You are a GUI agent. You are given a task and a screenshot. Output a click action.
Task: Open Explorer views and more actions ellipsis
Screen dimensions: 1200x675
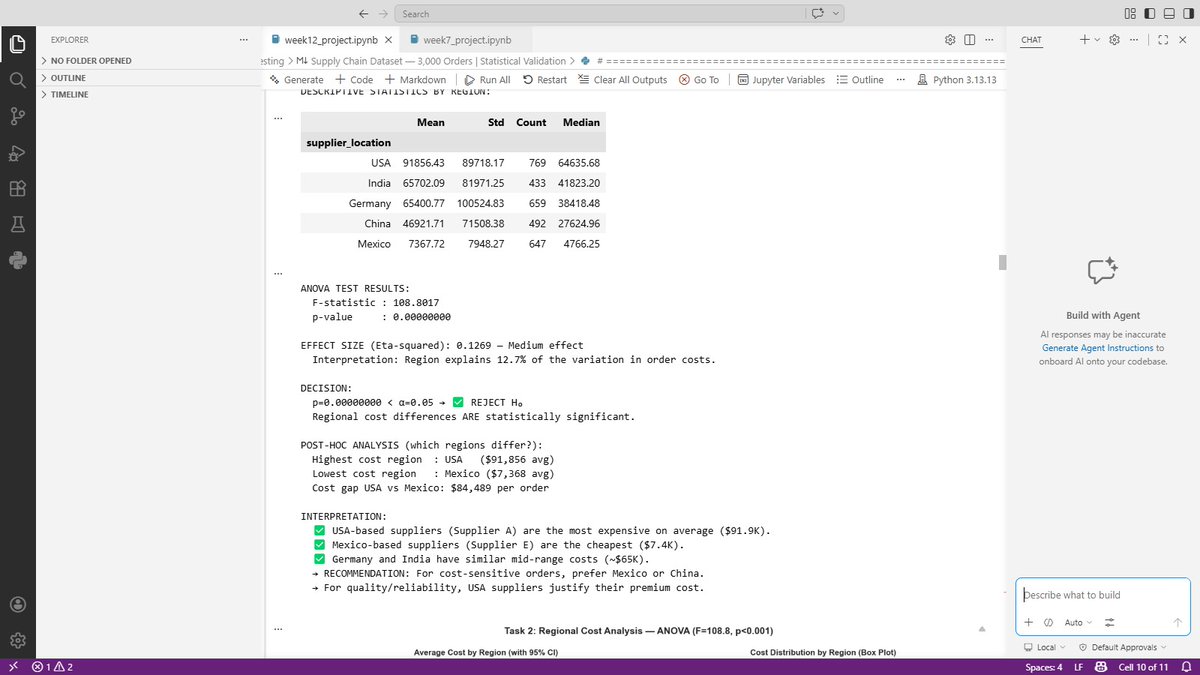coord(243,40)
